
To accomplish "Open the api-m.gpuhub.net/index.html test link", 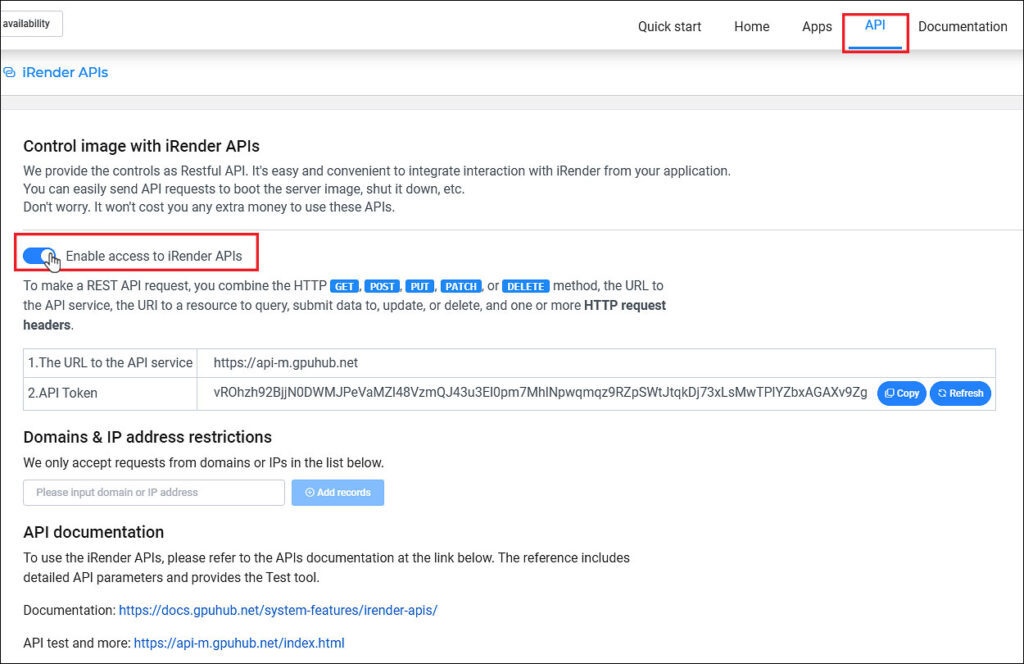I will 239,642.
